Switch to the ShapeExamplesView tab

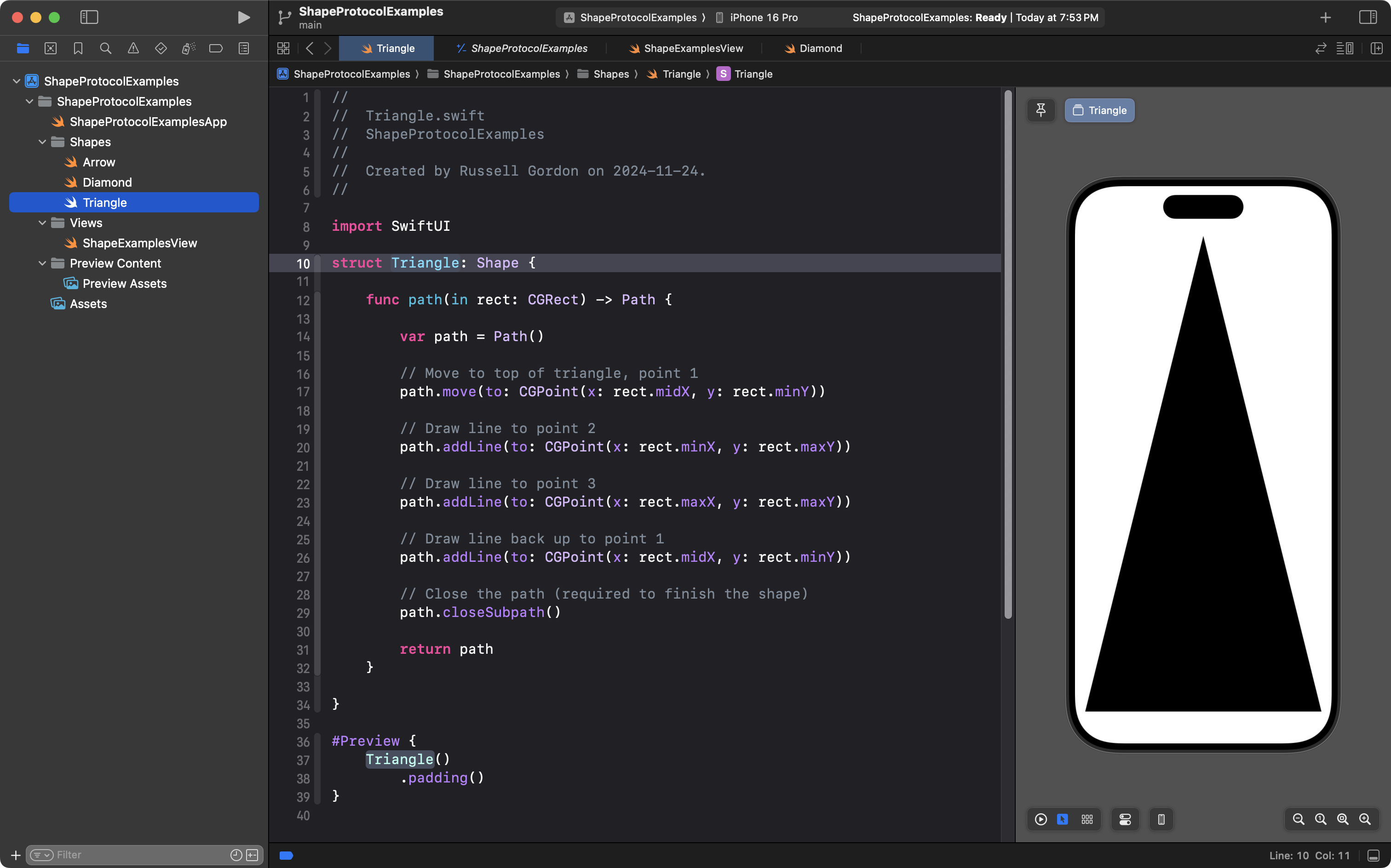click(x=686, y=48)
